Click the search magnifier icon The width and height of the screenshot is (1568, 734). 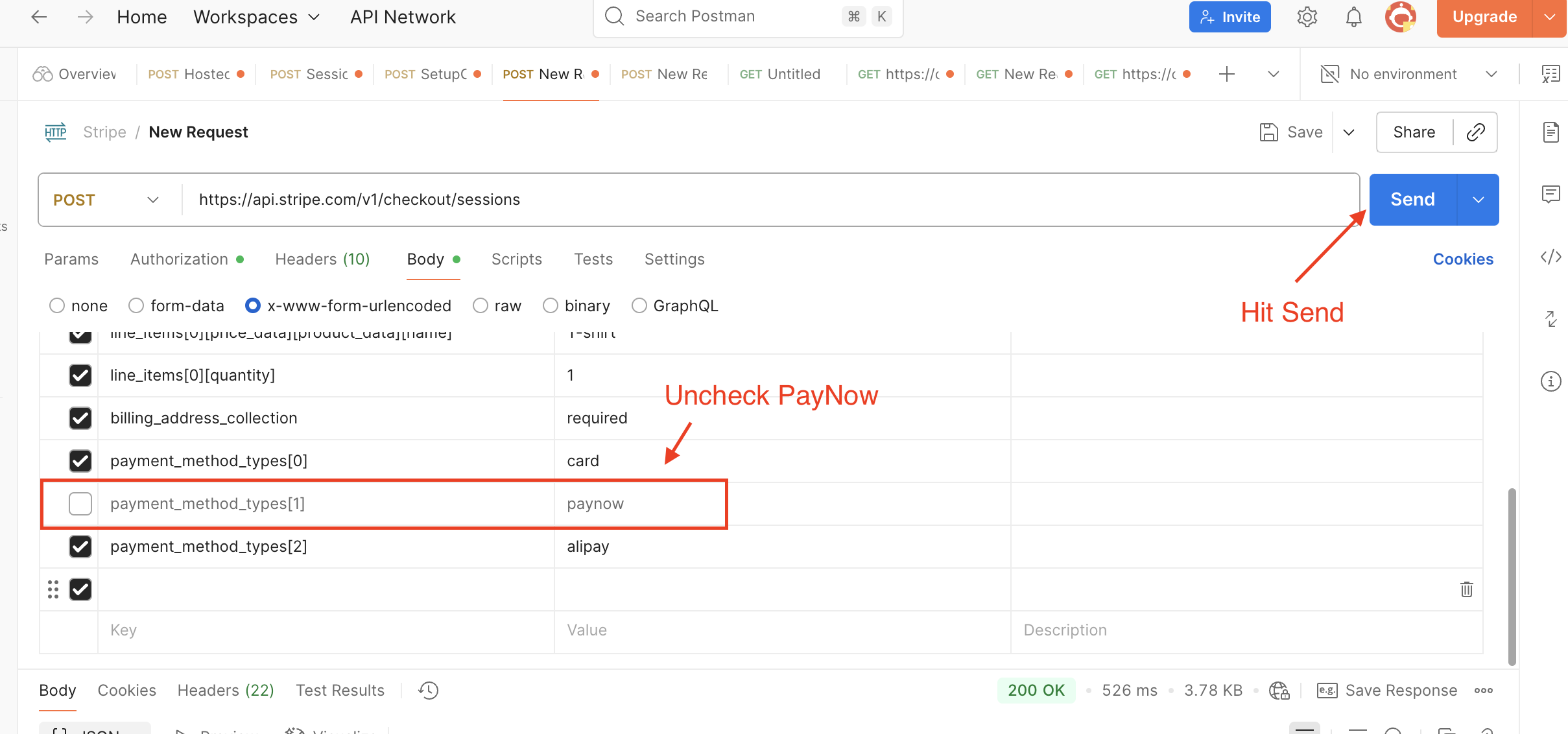tap(614, 16)
